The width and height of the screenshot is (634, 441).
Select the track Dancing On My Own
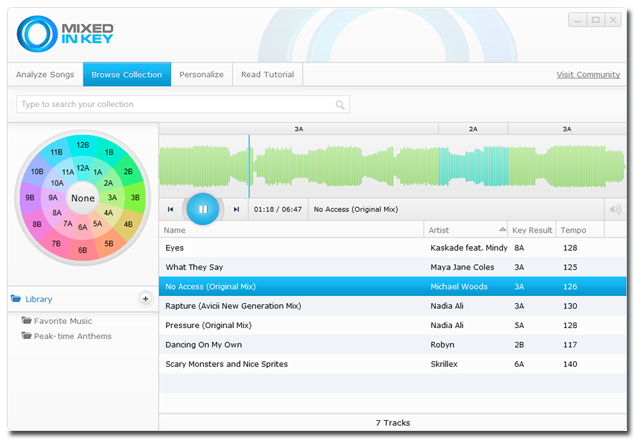[393, 345]
